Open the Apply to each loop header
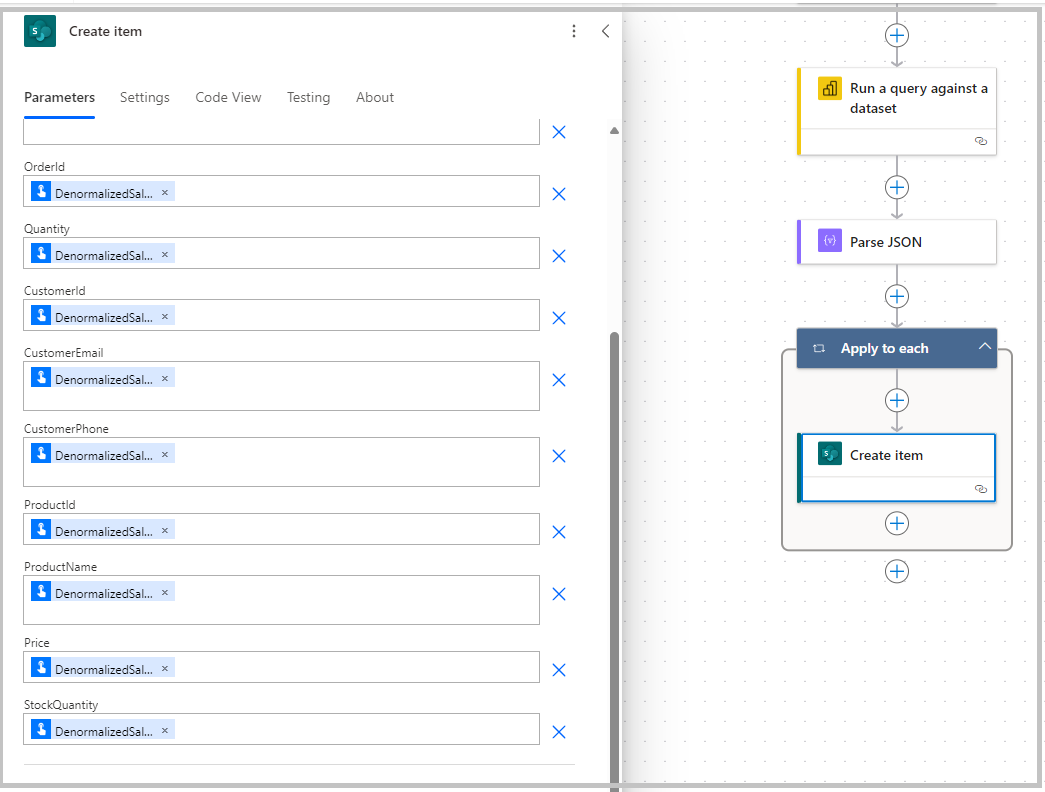The height and width of the screenshot is (792, 1045). point(897,348)
